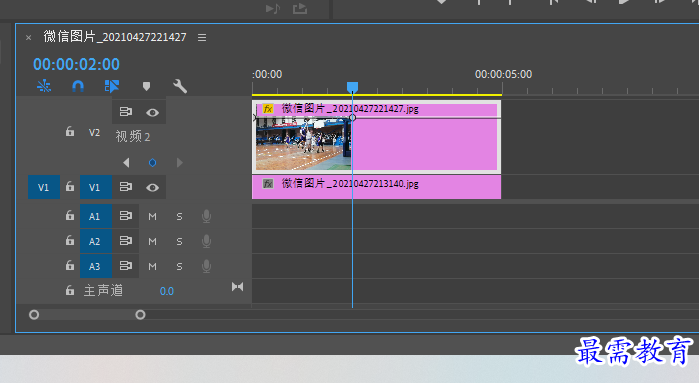Click the blue playhead marker

(x=352, y=87)
